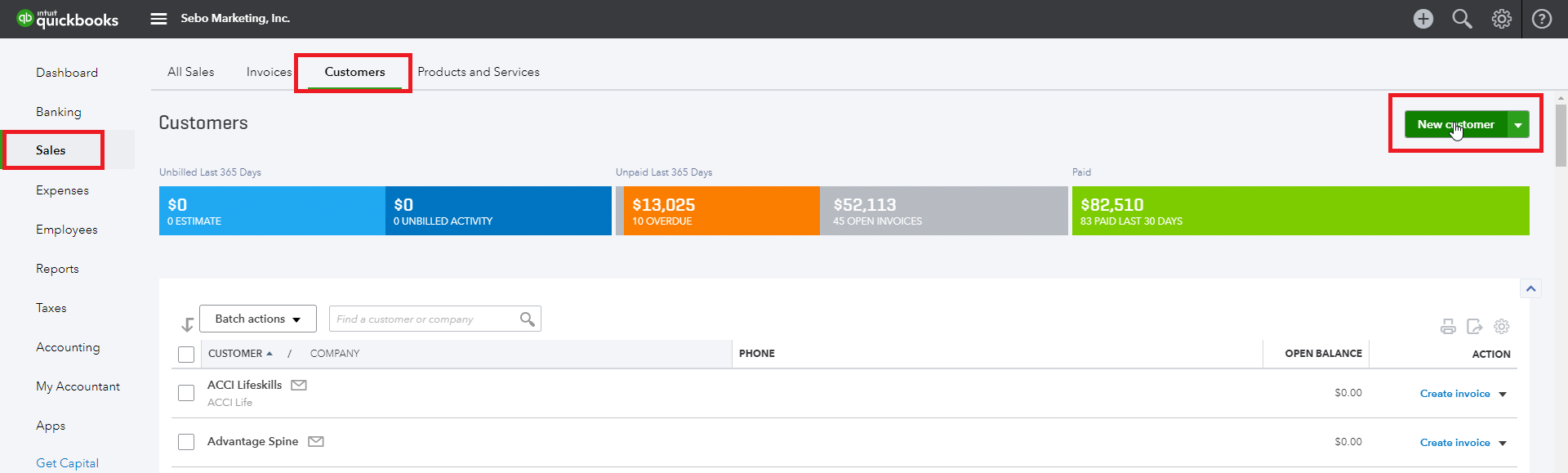The height and width of the screenshot is (473, 1568).
Task: Create invoice for Advantage Spine
Action: pos(1455,443)
